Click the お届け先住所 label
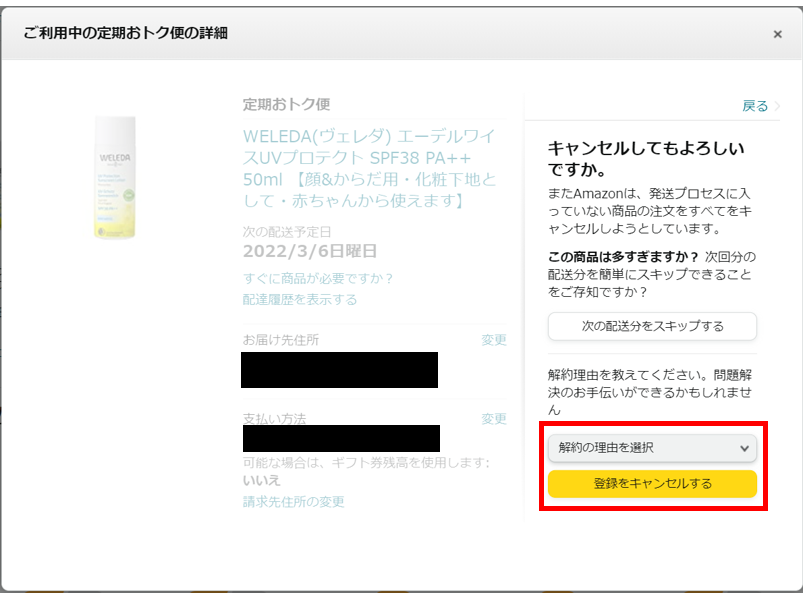The height and width of the screenshot is (595, 805). (281, 340)
